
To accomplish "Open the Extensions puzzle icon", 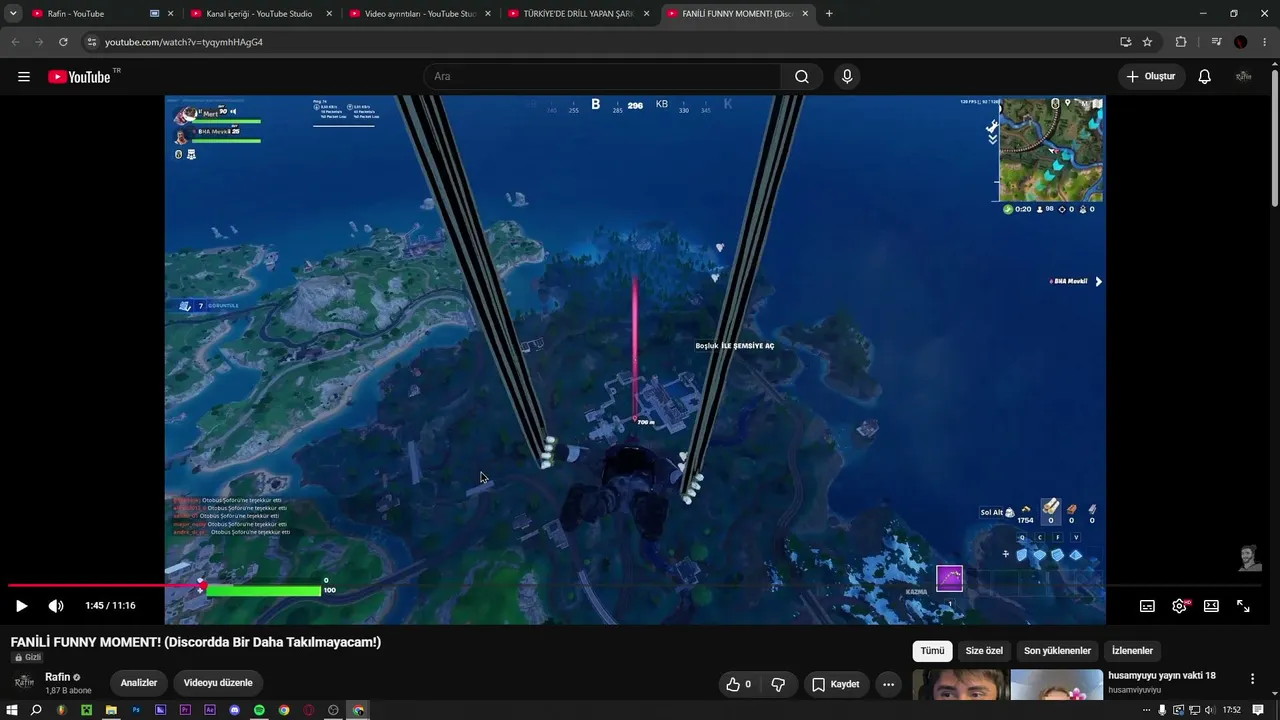I will coord(1181,42).
